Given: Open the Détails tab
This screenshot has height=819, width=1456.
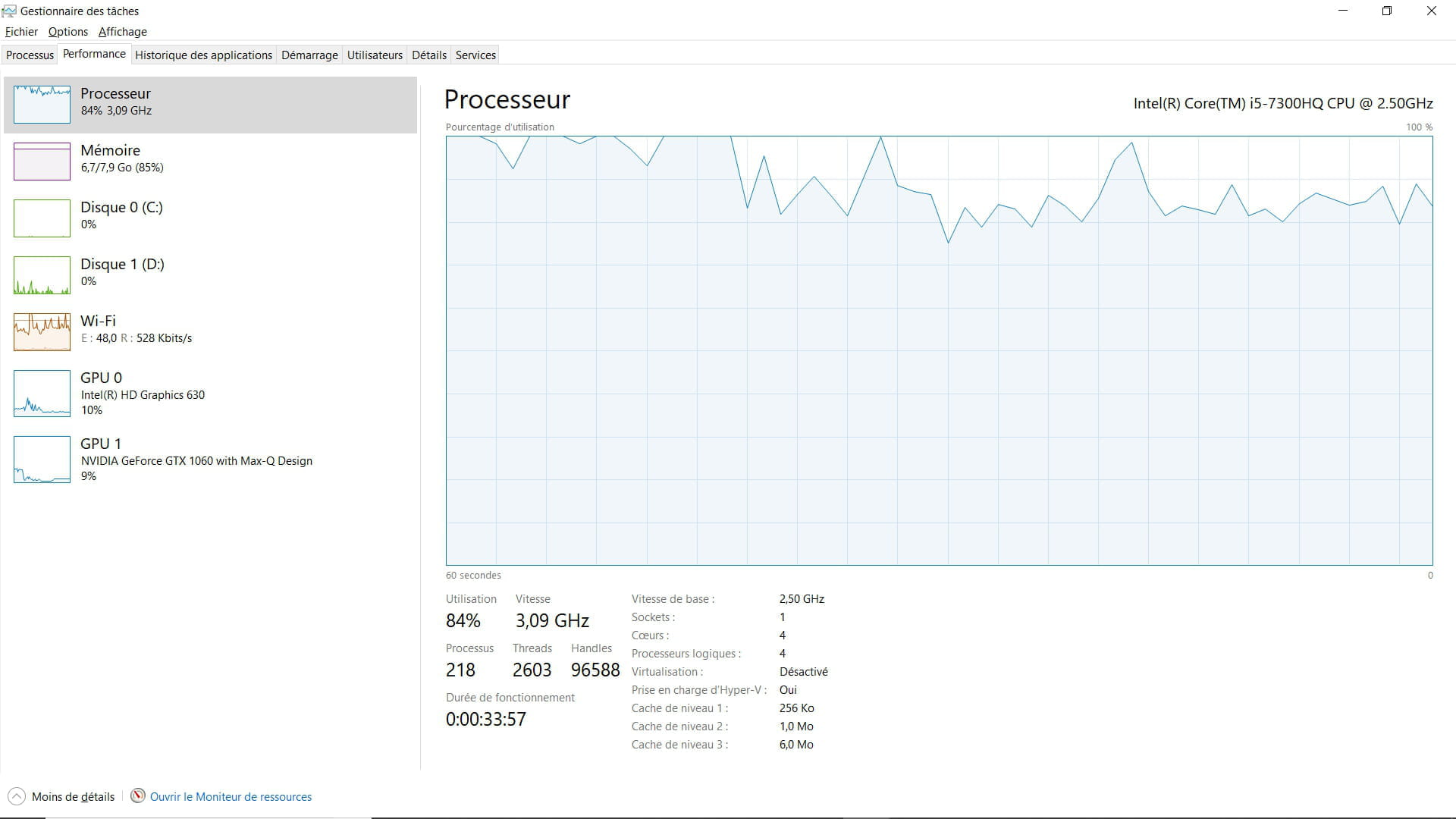Looking at the screenshot, I should [428, 55].
